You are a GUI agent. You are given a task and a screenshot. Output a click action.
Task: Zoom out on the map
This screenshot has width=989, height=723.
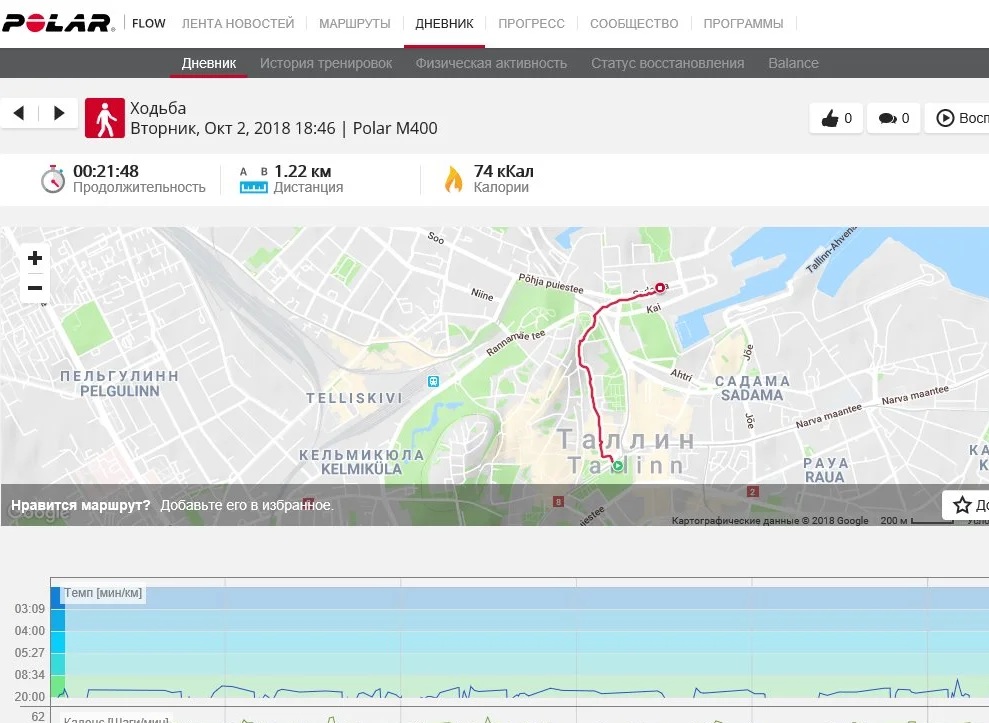(x=35, y=288)
